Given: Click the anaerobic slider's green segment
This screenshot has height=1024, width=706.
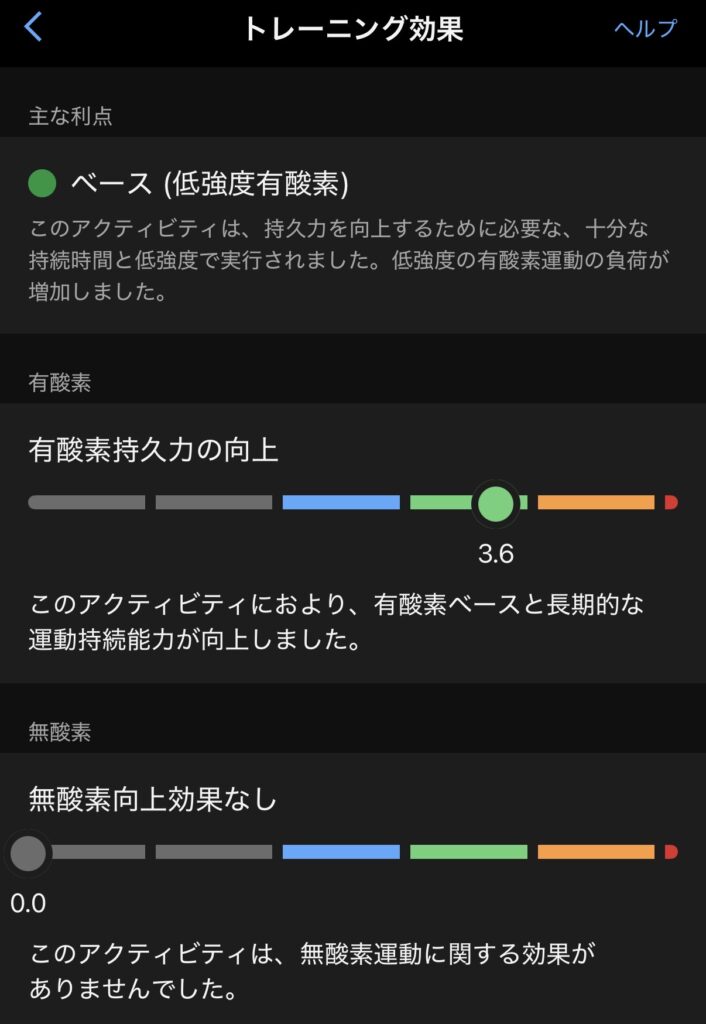Looking at the screenshot, I should (x=468, y=852).
